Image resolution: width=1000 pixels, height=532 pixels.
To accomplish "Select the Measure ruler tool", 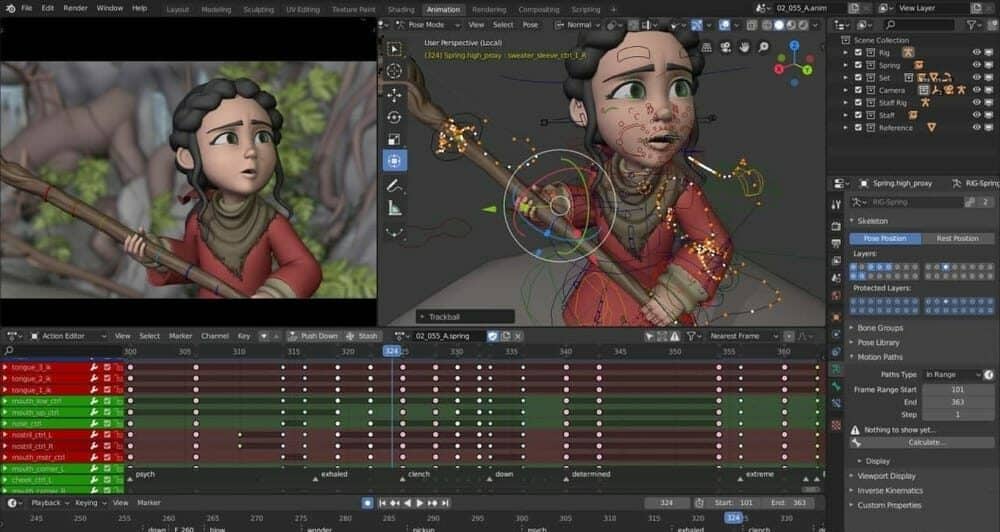I will click(x=394, y=207).
